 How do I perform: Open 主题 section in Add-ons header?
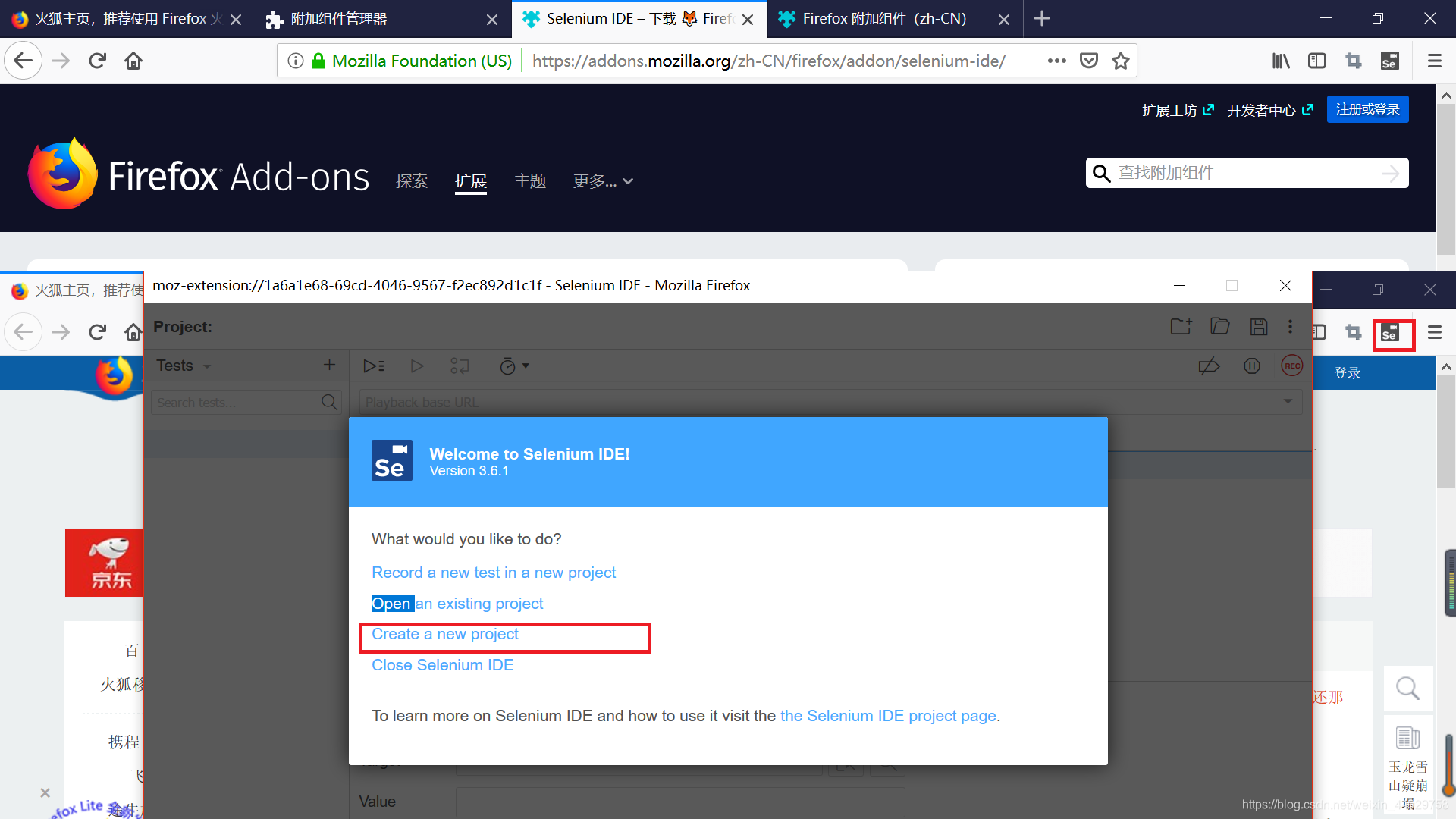pos(530,181)
